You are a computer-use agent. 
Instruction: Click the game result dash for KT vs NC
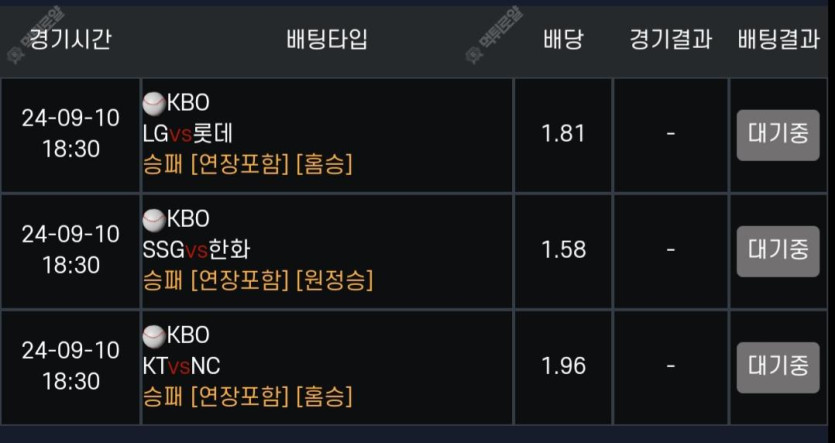click(x=670, y=366)
